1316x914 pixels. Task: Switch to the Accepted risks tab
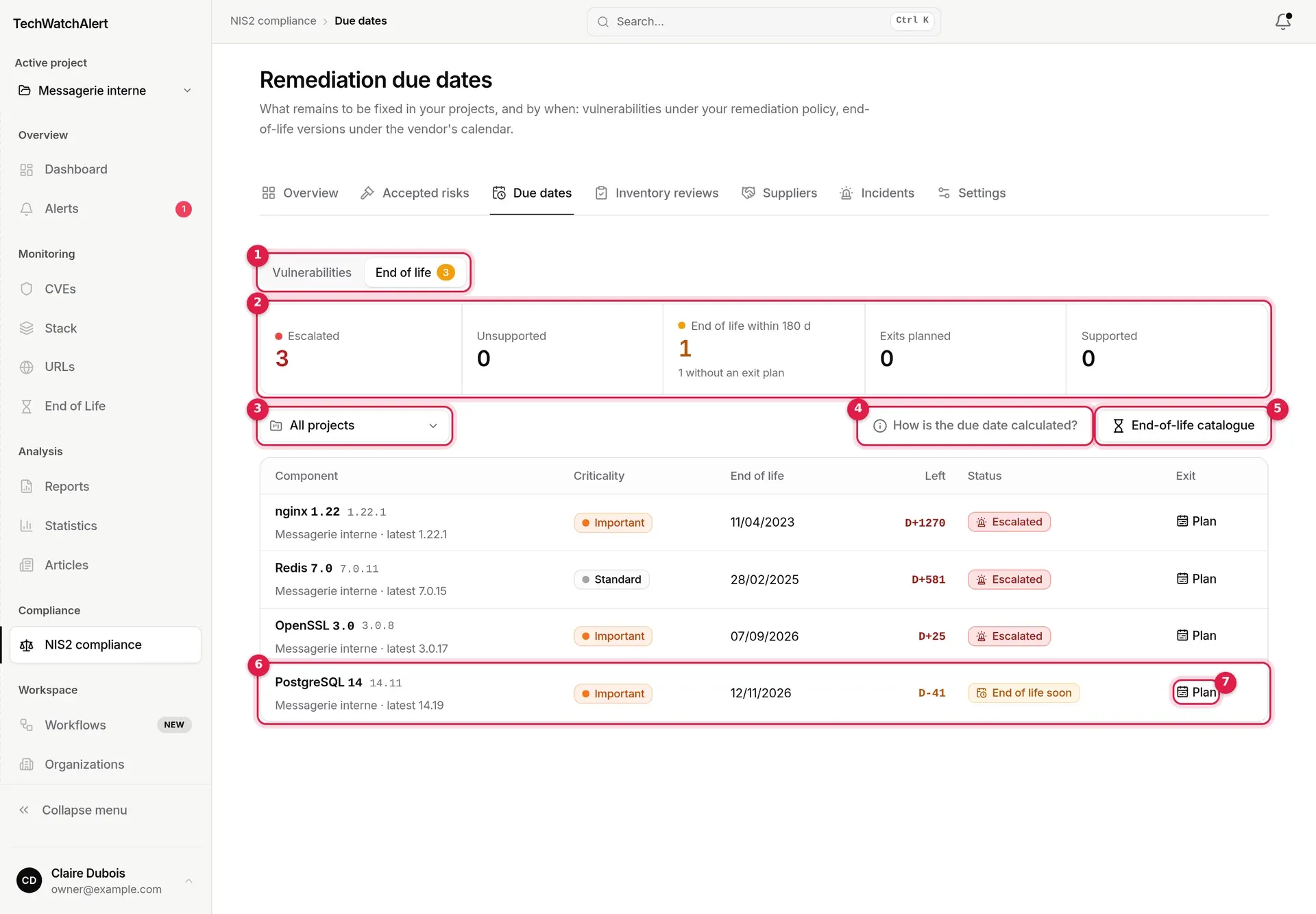[415, 193]
